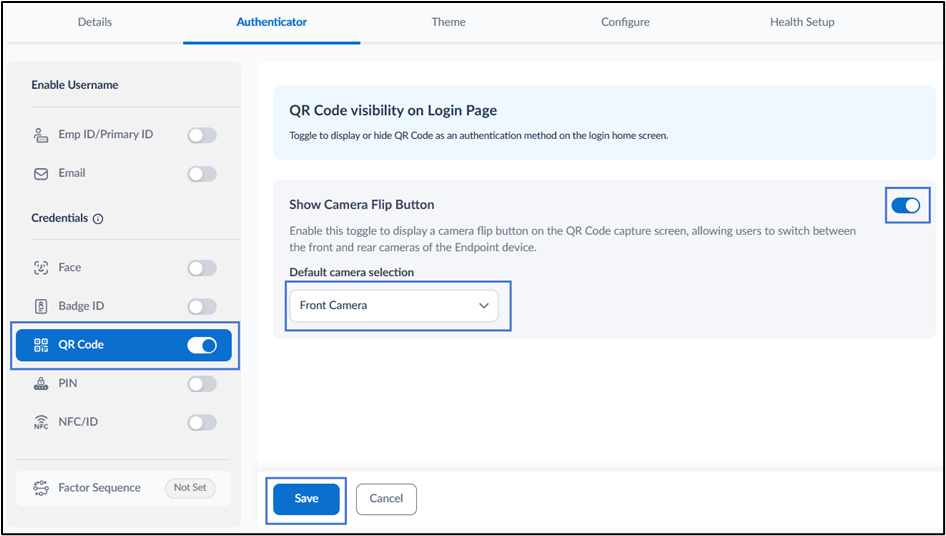Click the NFC/ID label

[x=78, y=422]
